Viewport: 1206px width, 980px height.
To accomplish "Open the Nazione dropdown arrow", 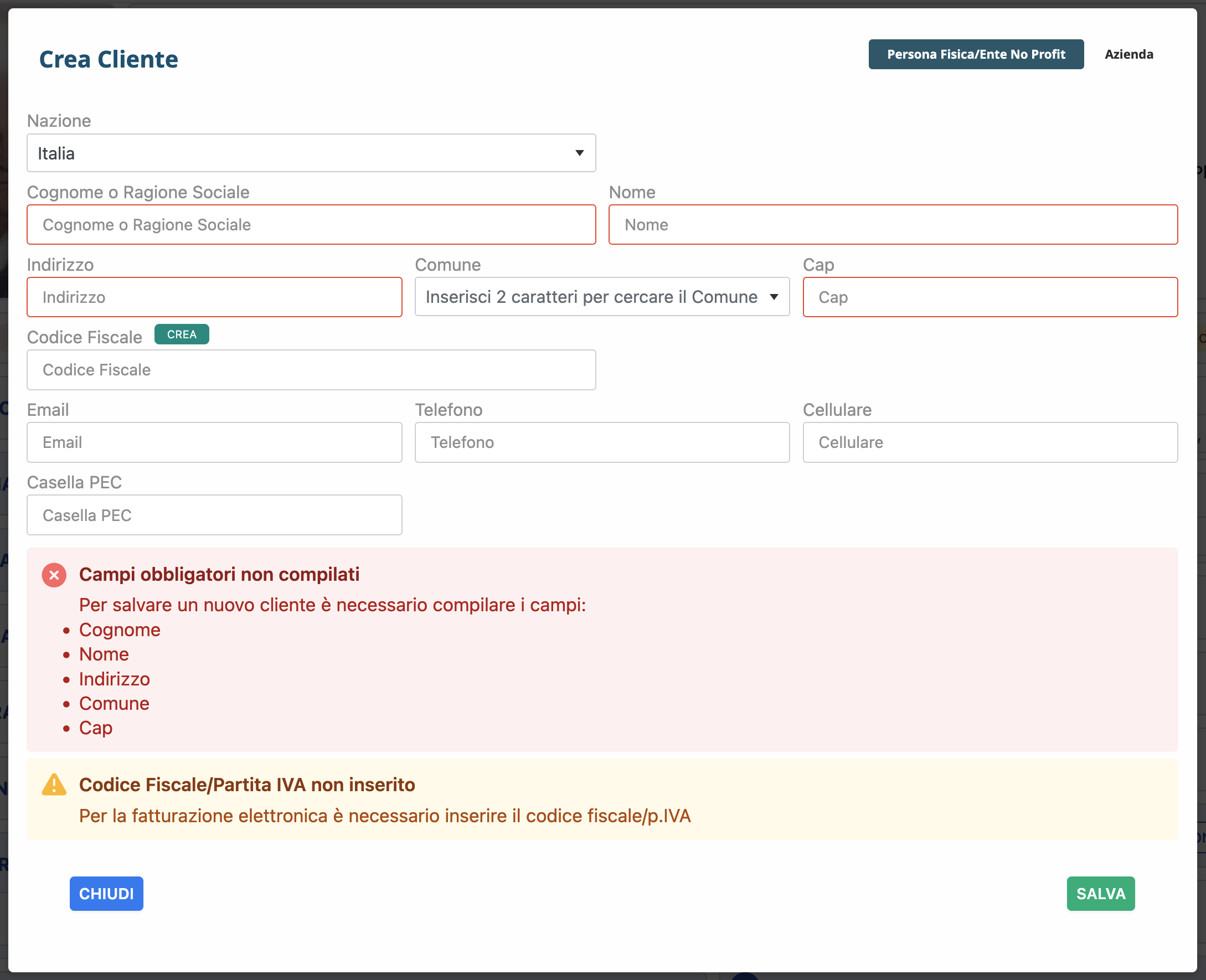I will (x=579, y=153).
